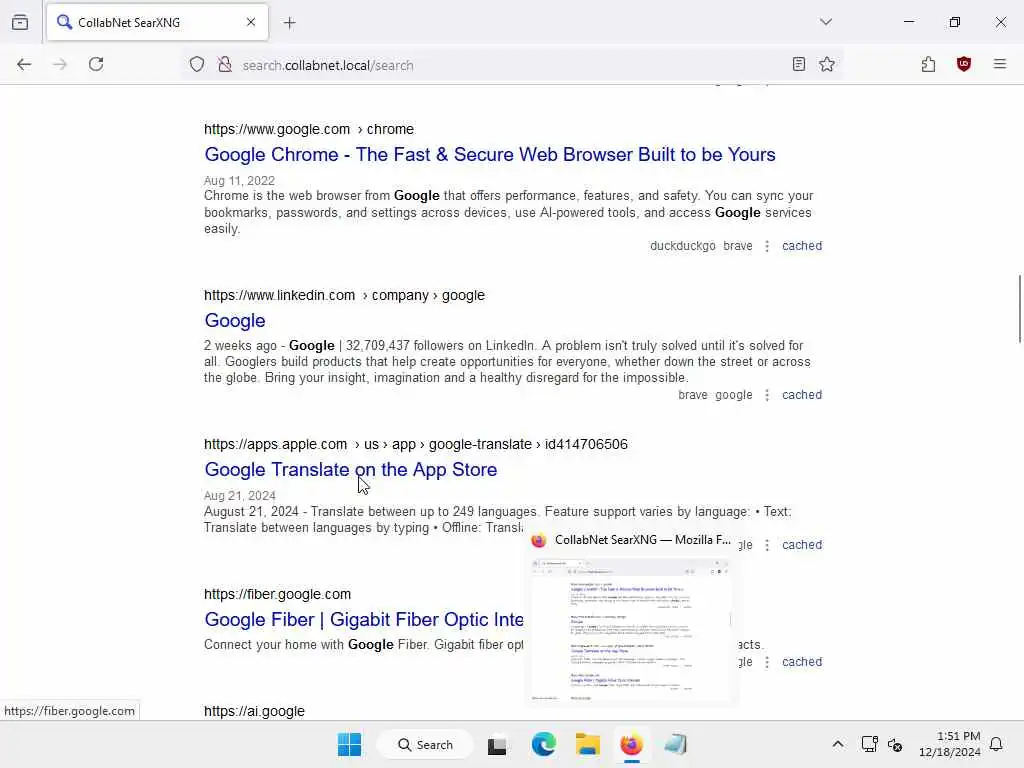Open Firefox View tab list icon

pyautogui.click(x=20, y=22)
